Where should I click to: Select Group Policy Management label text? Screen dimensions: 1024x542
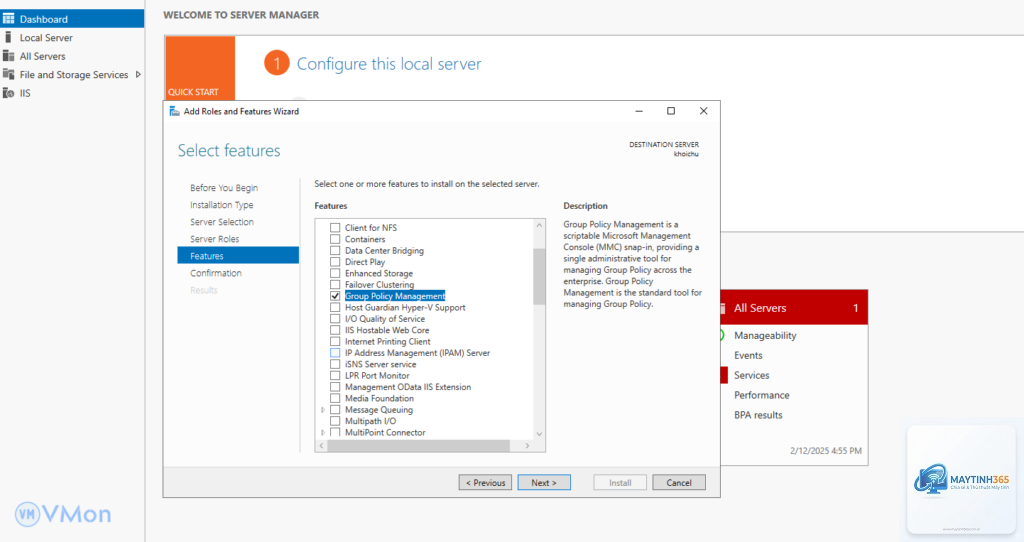(395, 296)
